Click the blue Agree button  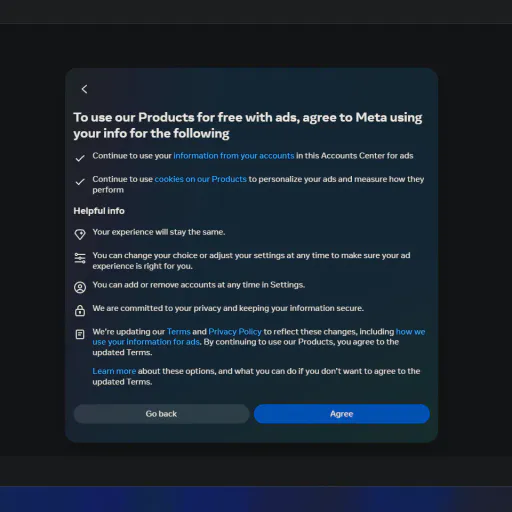pyautogui.click(x=342, y=414)
